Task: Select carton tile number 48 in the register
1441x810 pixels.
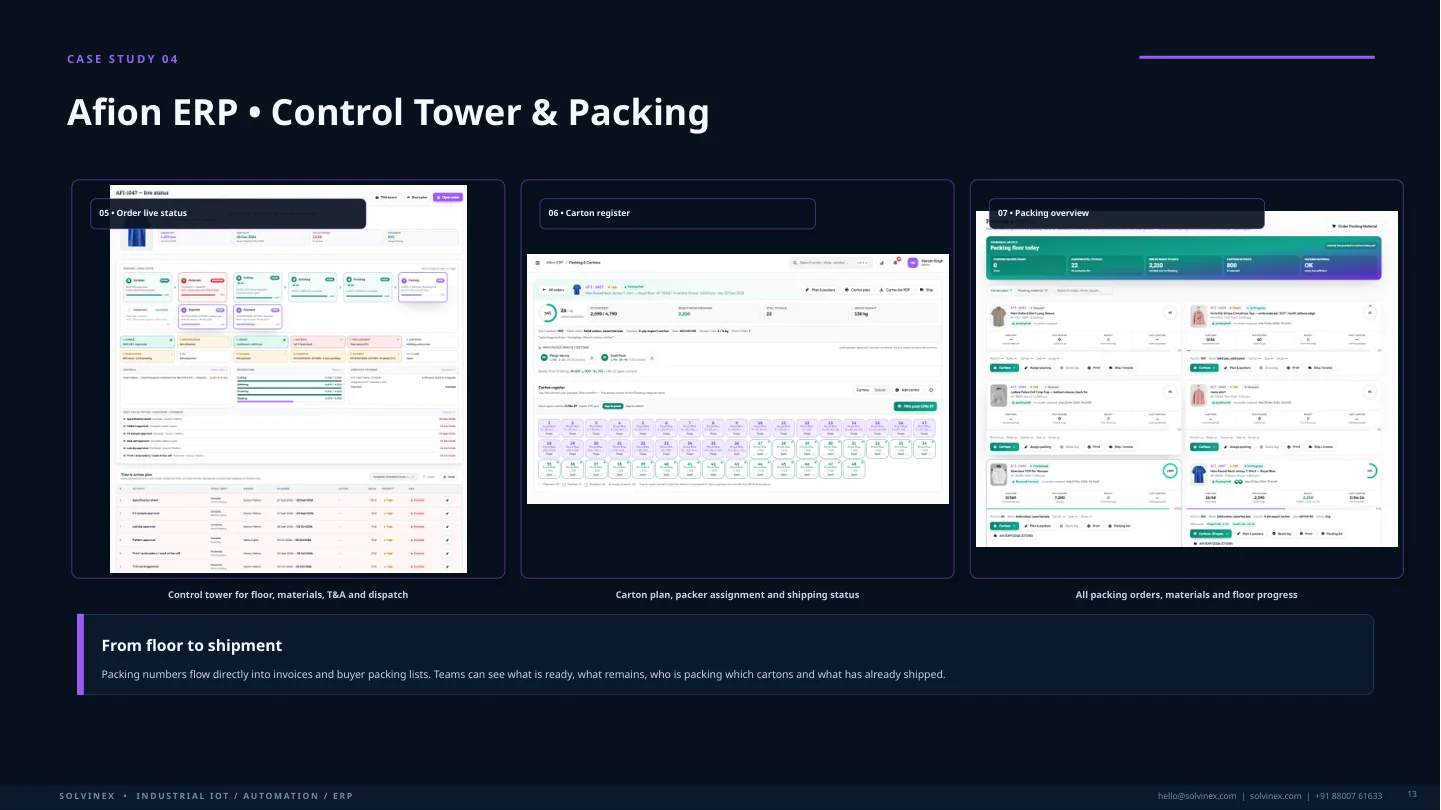Action: click(854, 467)
